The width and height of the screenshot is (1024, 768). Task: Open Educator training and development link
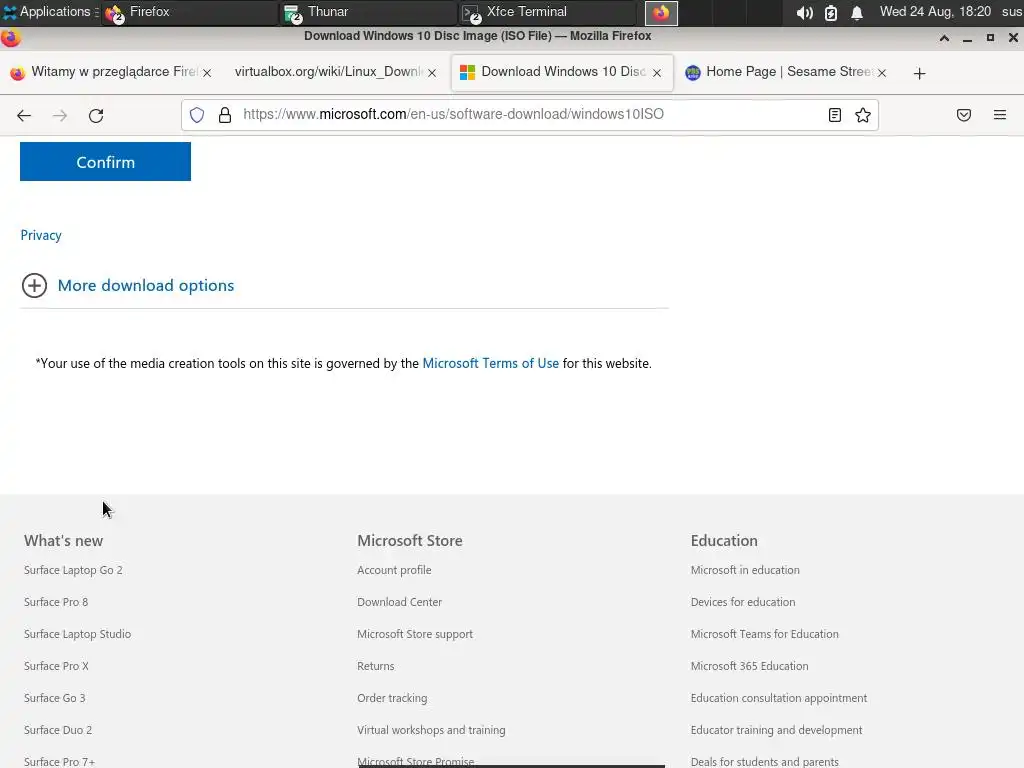click(776, 730)
